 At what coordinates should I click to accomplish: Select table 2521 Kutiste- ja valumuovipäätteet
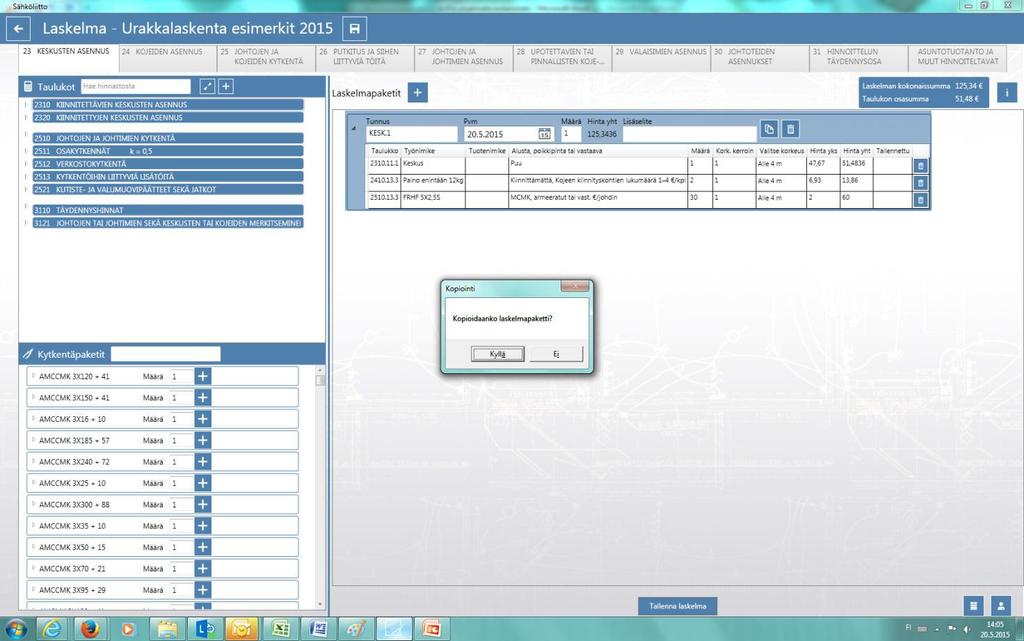point(168,189)
